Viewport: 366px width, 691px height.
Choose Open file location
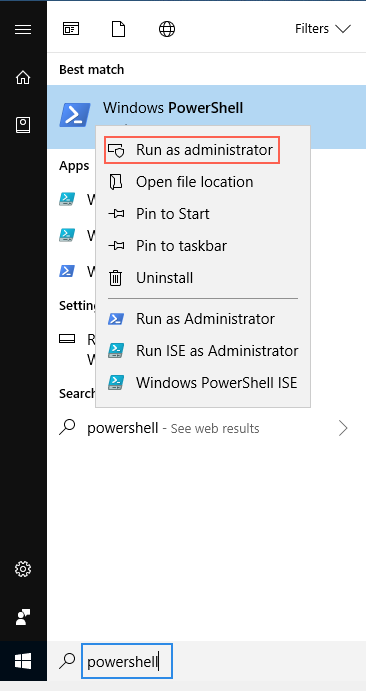pos(203,182)
